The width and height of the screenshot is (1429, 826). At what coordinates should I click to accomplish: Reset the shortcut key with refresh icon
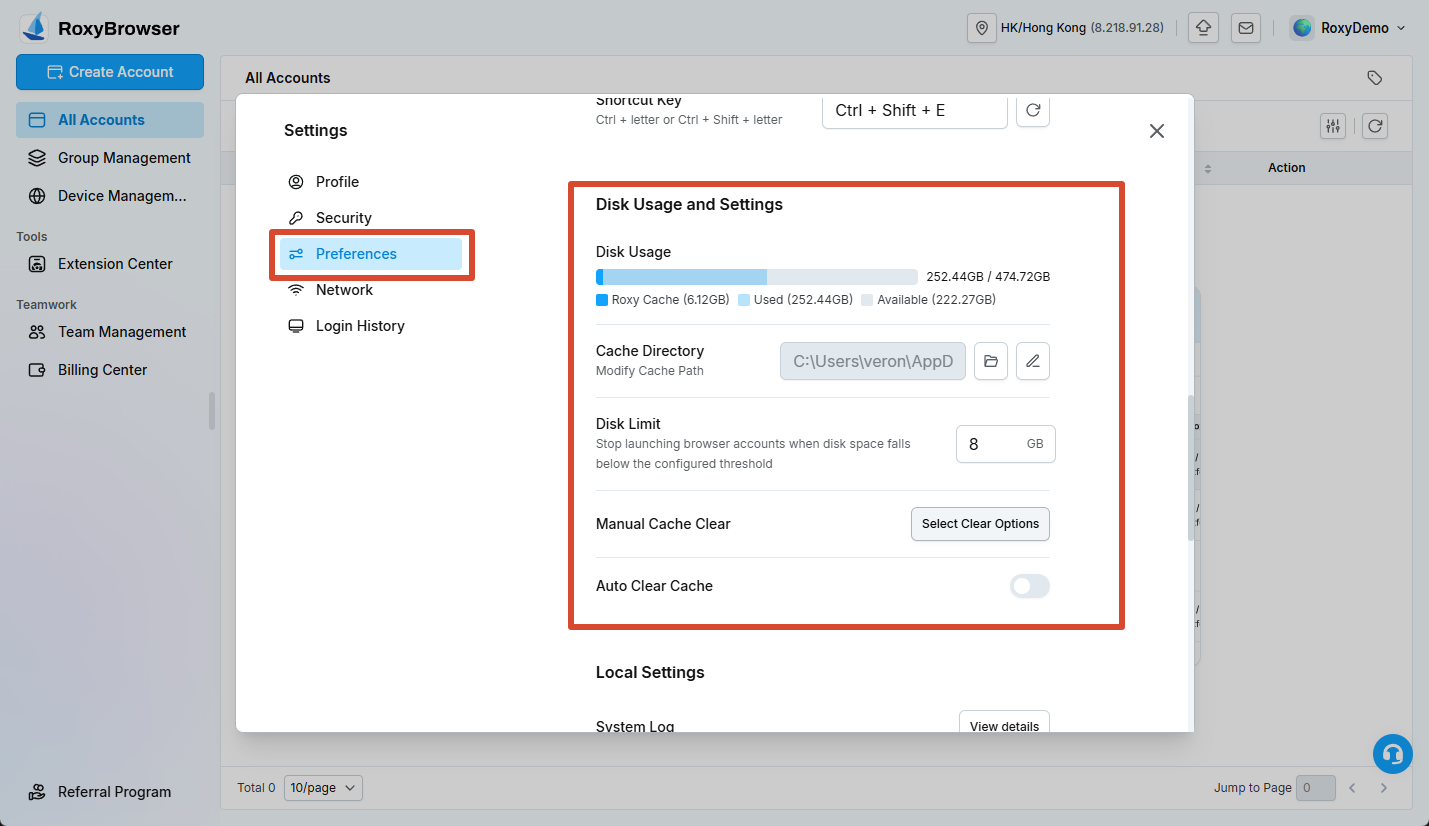(1033, 111)
